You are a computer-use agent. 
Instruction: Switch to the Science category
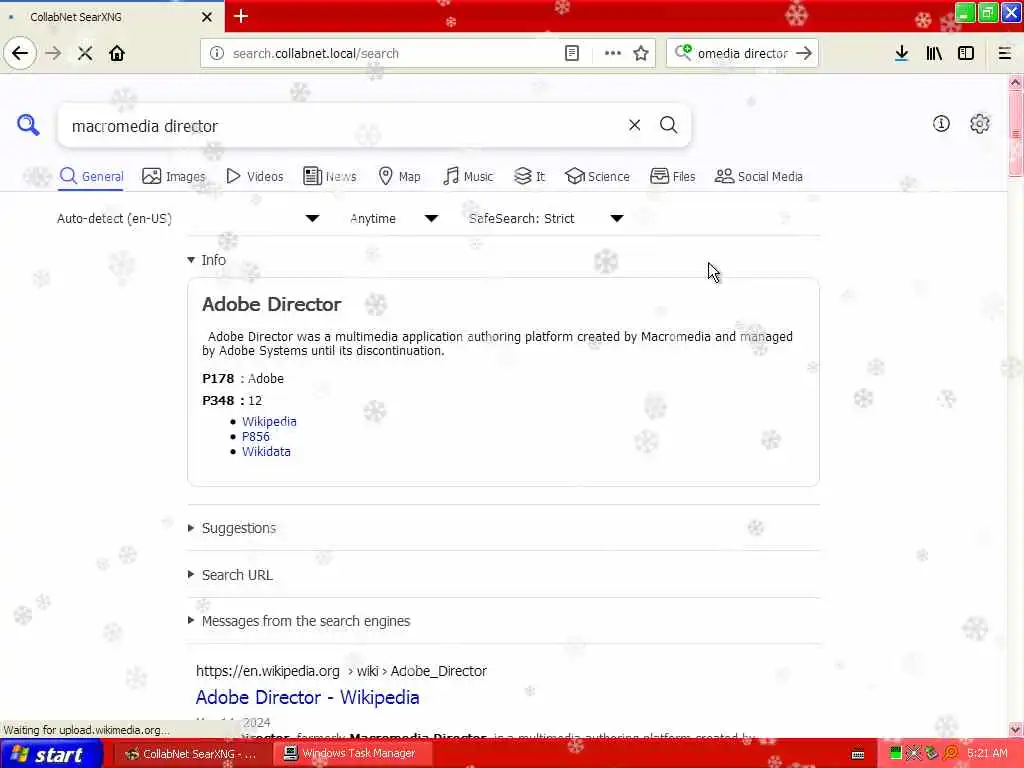(598, 176)
